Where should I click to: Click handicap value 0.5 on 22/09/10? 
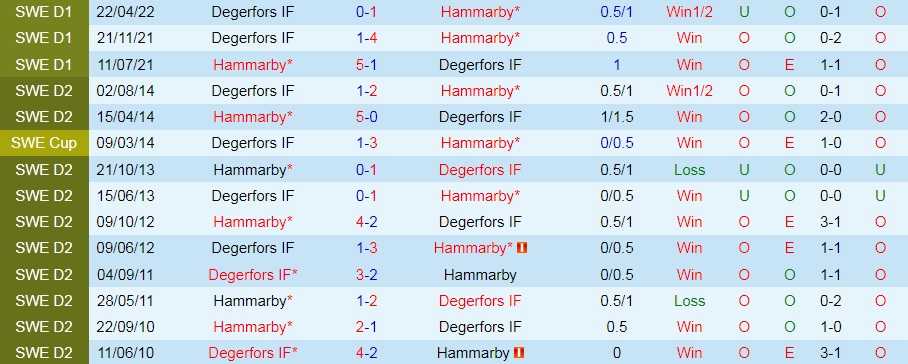(617, 326)
